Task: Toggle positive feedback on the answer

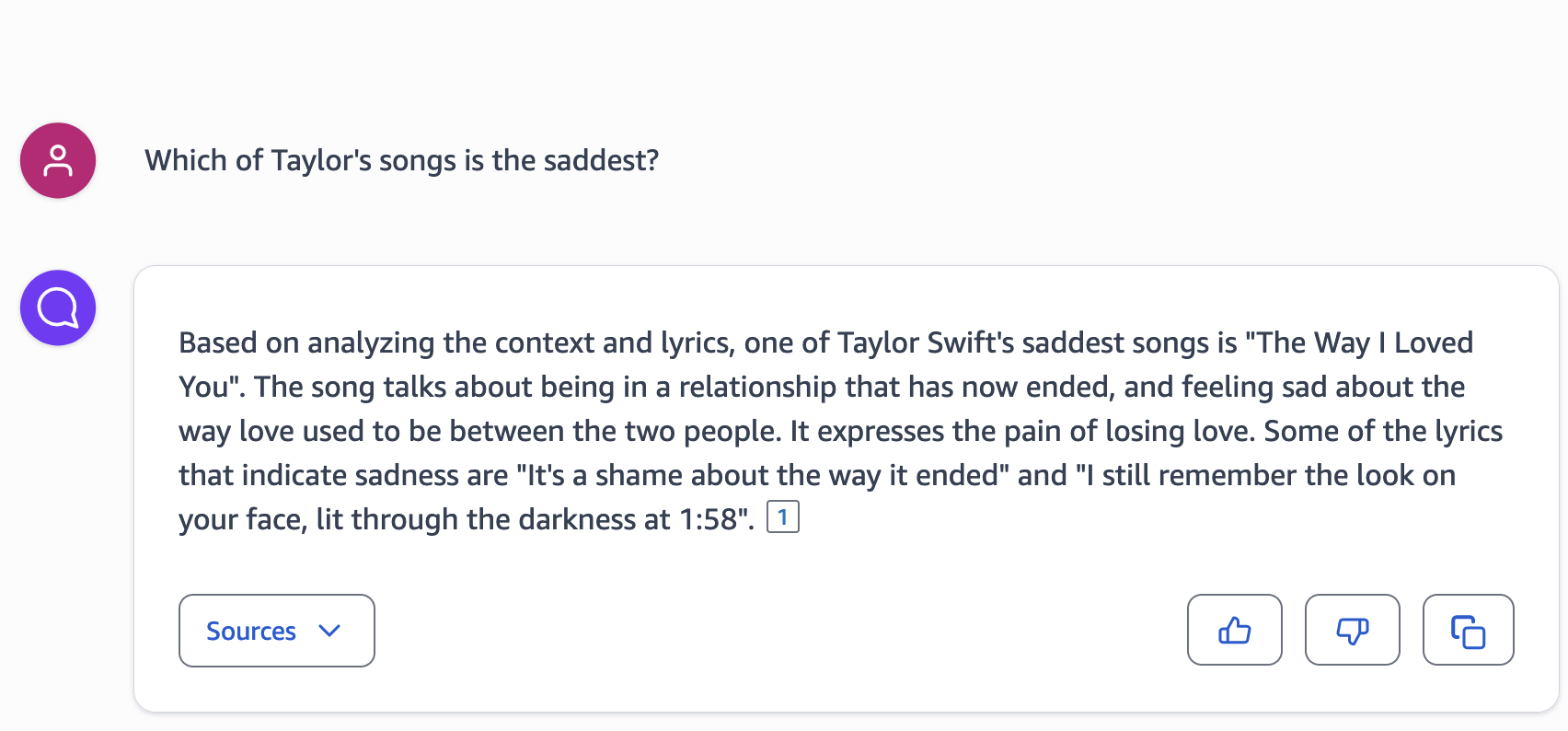Action: (x=1234, y=631)
